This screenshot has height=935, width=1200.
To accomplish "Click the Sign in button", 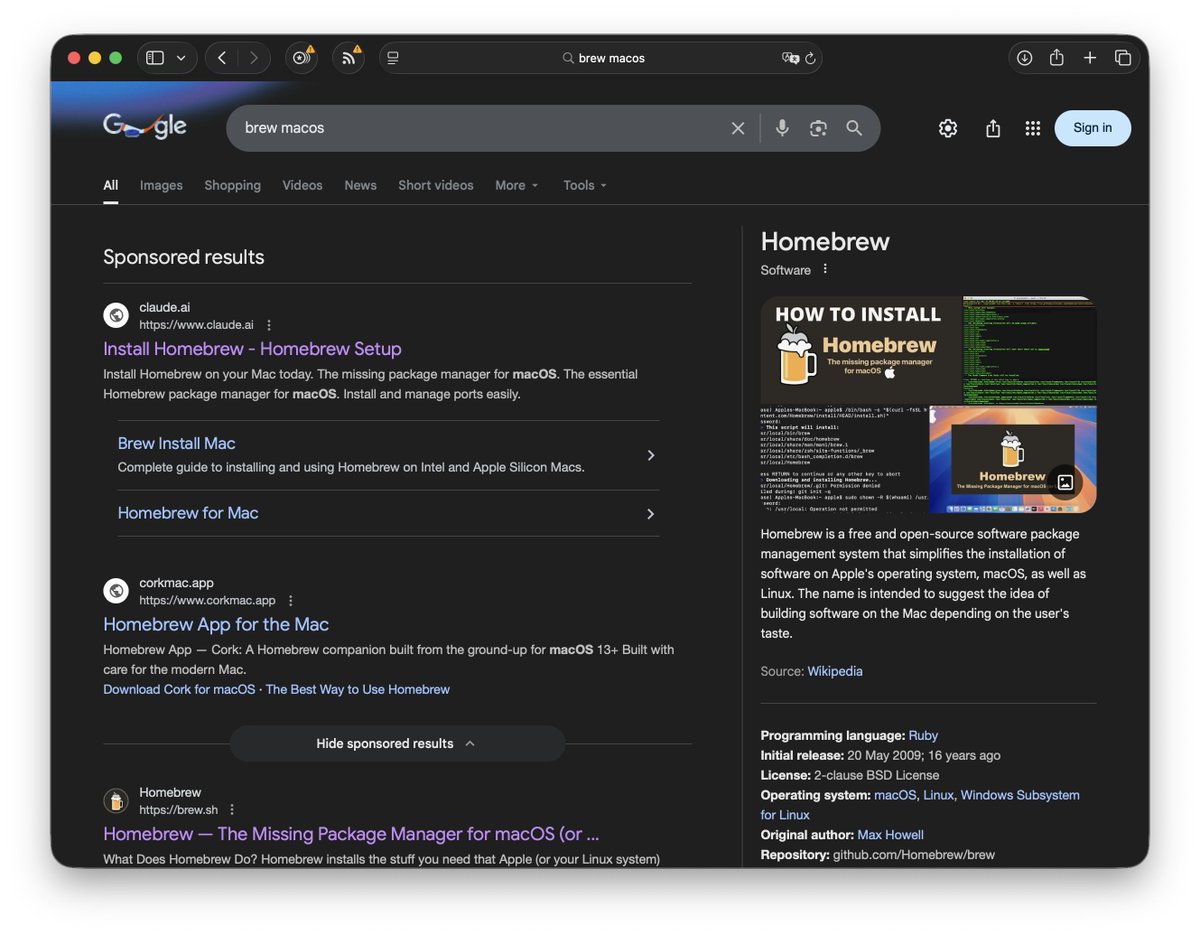I will tap(1093, 128).
